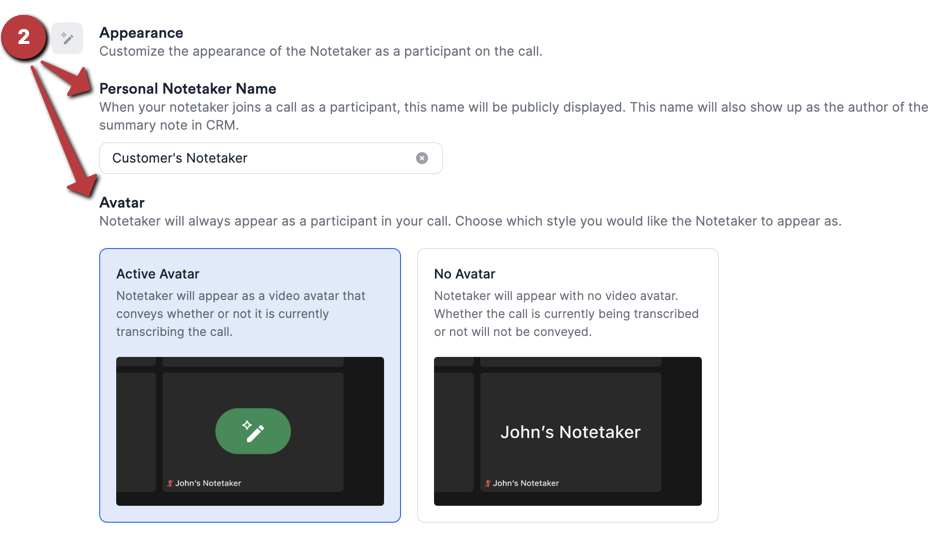Viewport: 950px width, 540px height.
Task: Click the red step 2 badge
Action: tap(25, 39)
